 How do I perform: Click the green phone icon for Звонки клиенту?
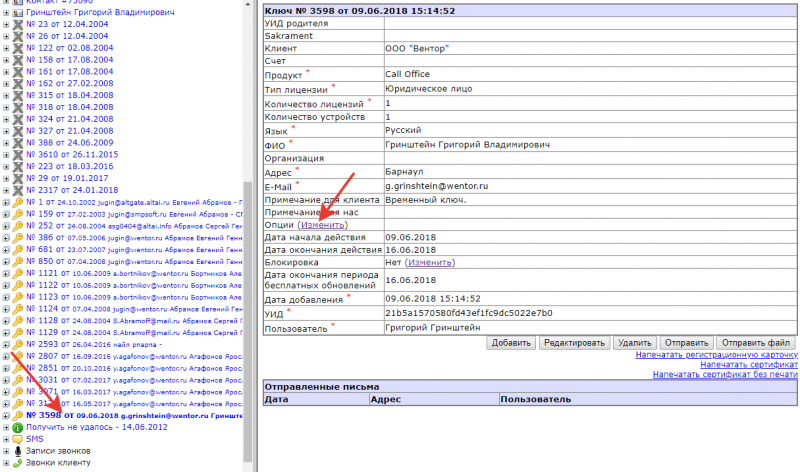point(18,463)
